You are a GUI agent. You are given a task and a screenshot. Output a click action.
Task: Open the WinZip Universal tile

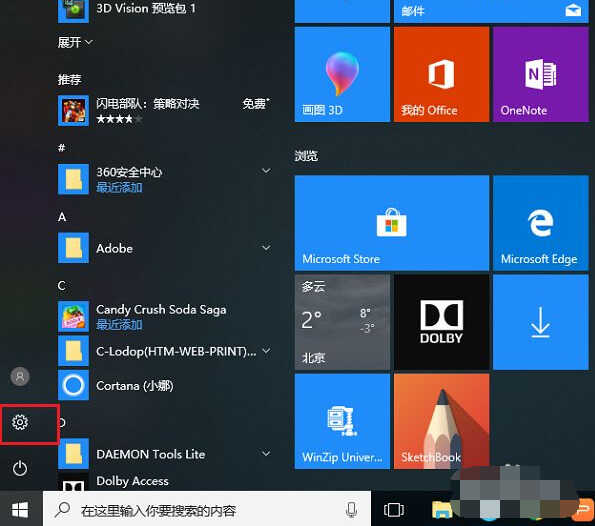tap(342, 421)
